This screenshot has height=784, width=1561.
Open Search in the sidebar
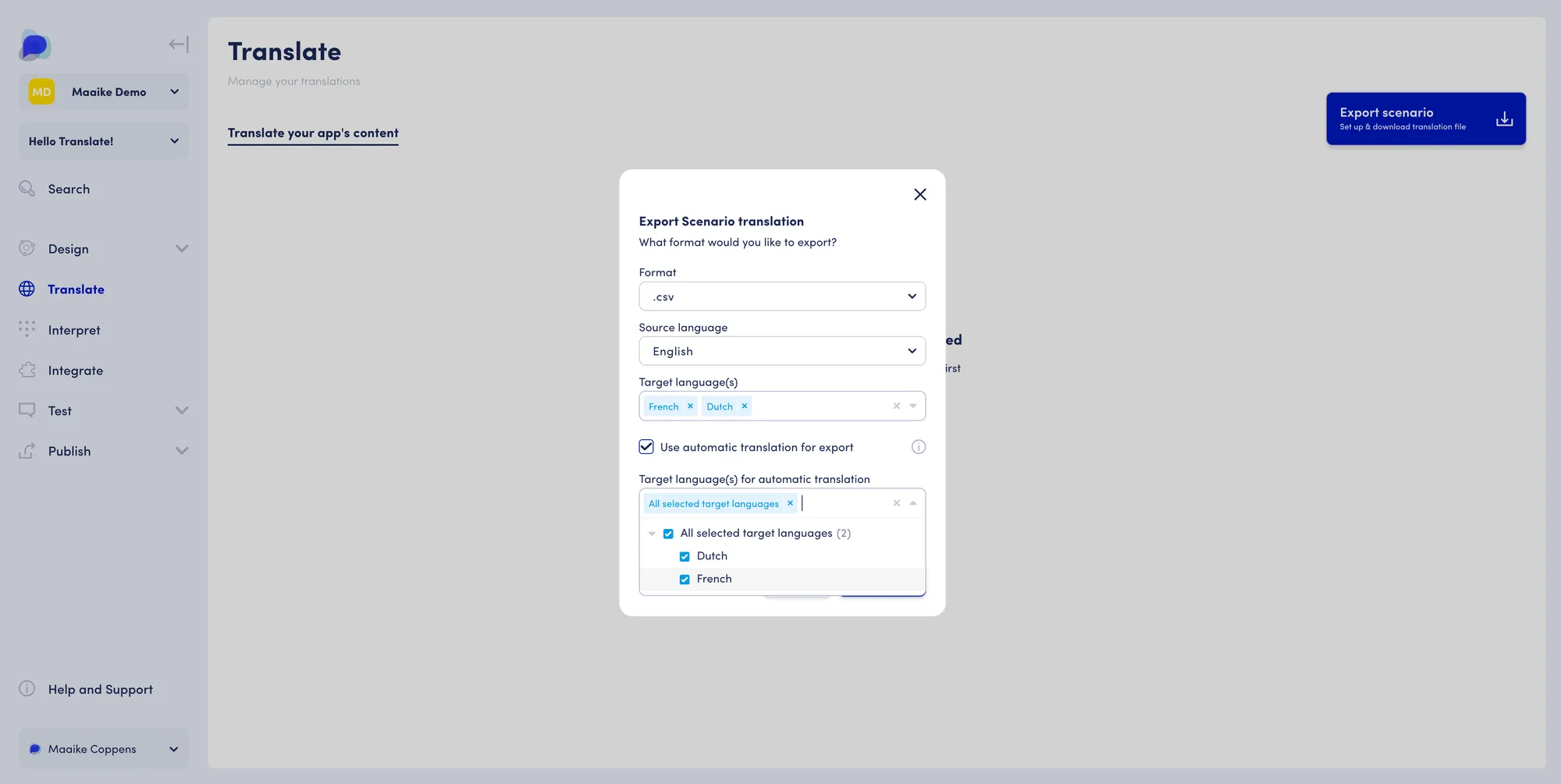pyautogui.click(x=69, y=190)
